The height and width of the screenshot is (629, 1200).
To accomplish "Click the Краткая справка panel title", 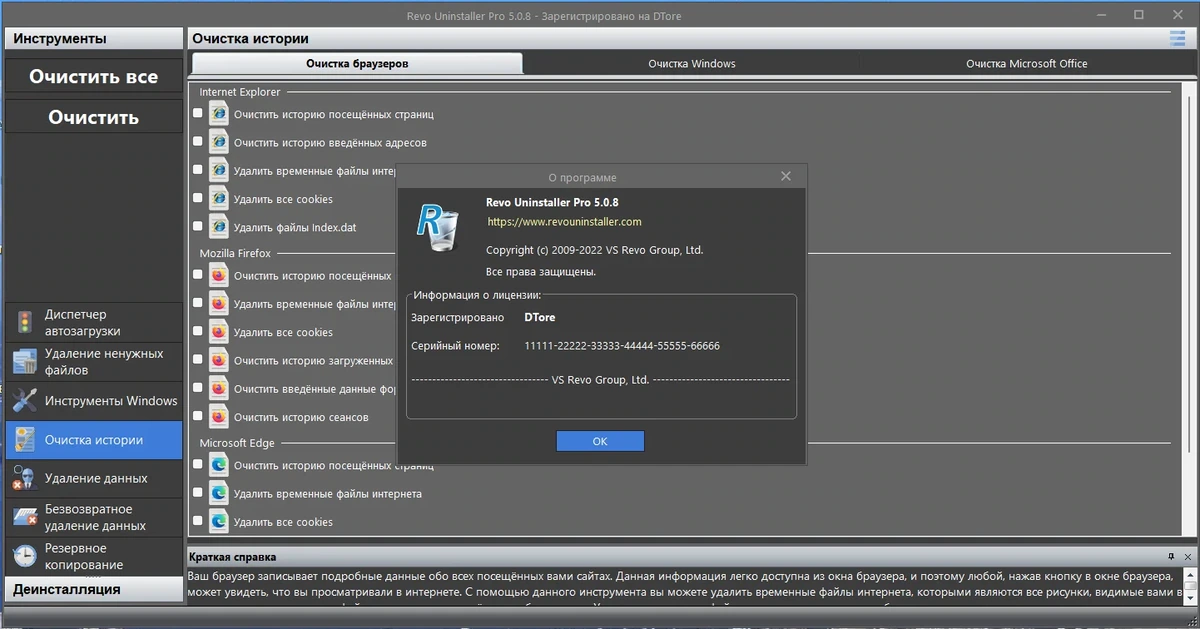I will (x=233, y=557).
